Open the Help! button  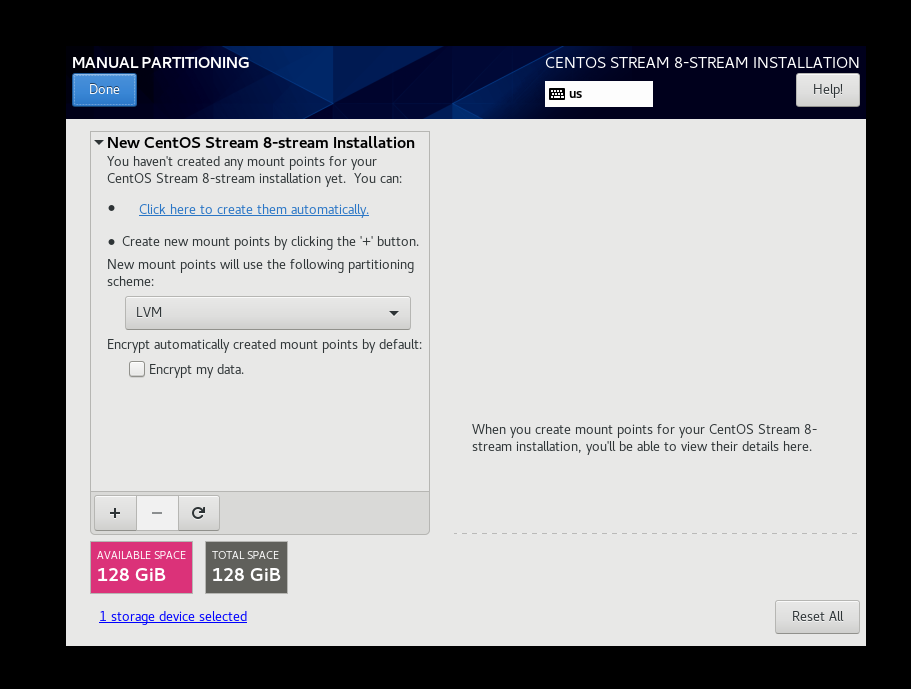pos(827,90)
